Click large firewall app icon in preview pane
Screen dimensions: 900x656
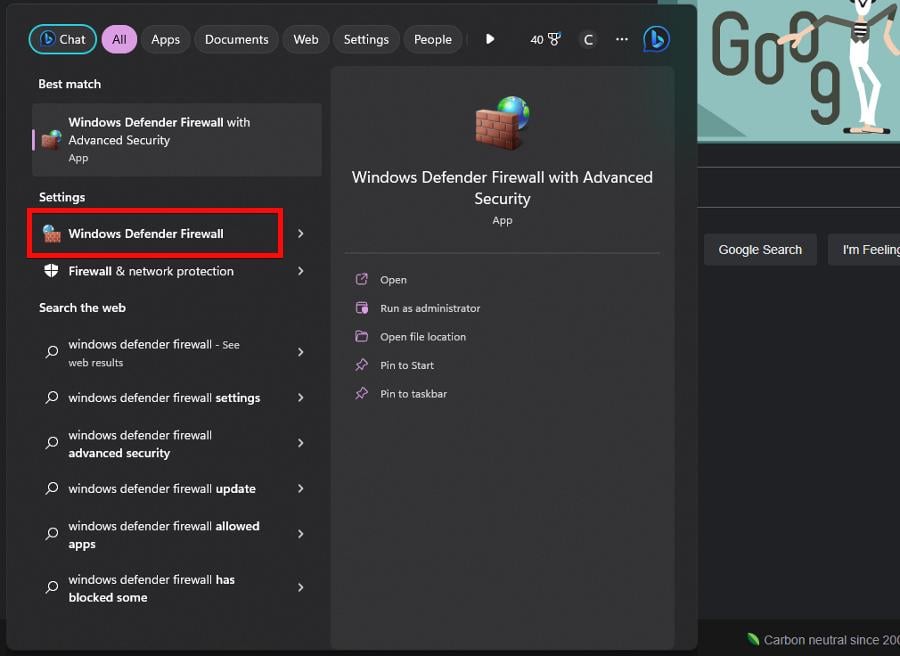tap(502, 123)
